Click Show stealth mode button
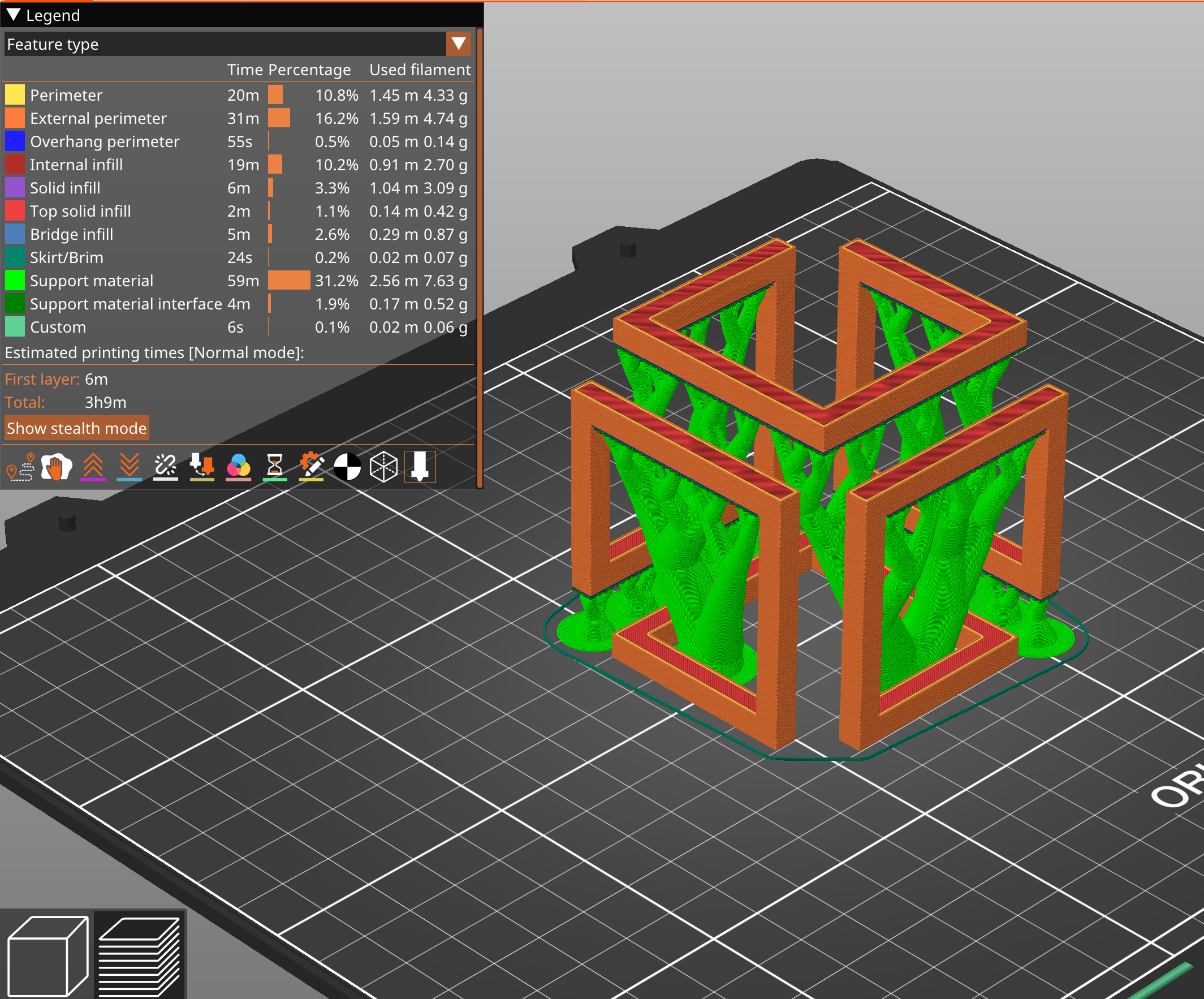Screen dimensions: 1204x999 click(x=76, y=428)
